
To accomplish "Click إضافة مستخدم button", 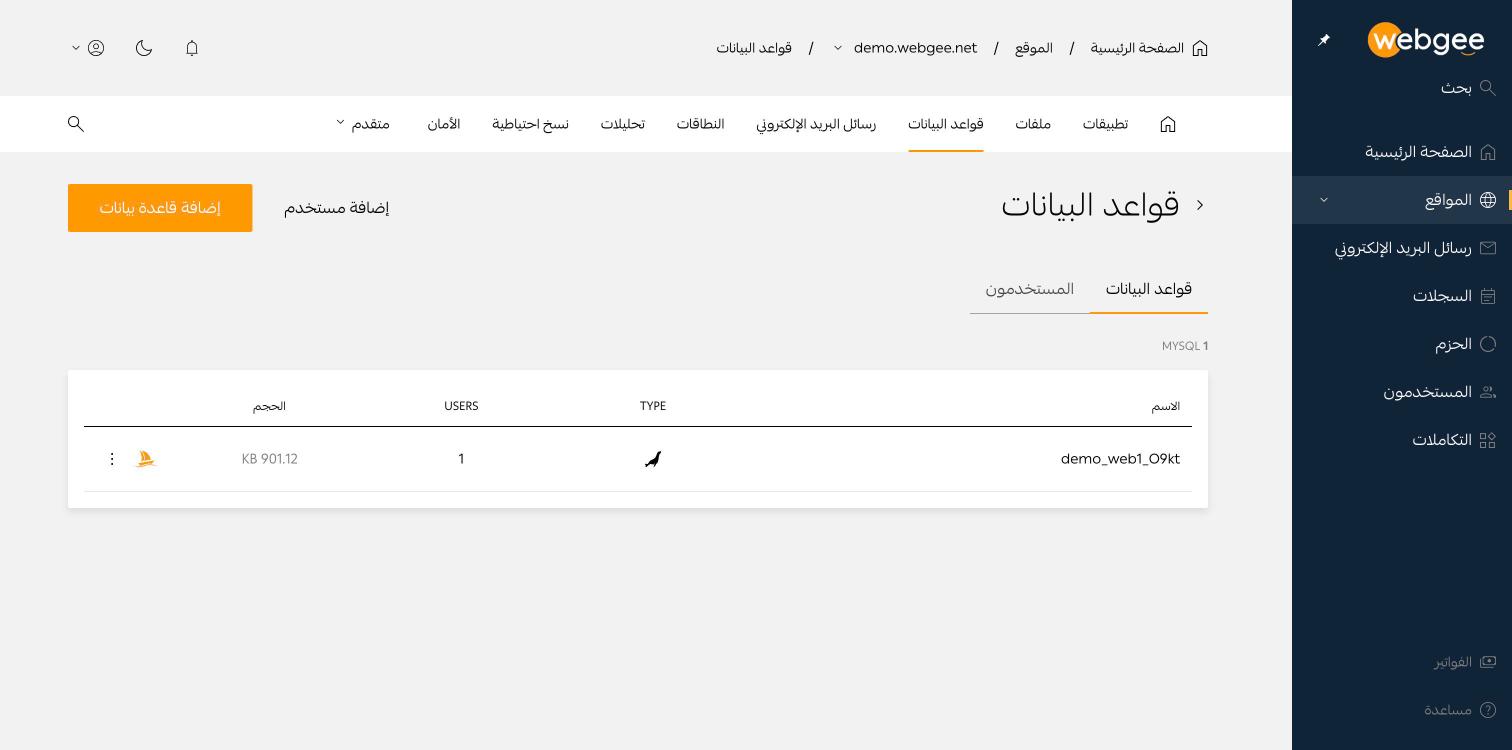I will pyautogui.click(x=336, y=208).
